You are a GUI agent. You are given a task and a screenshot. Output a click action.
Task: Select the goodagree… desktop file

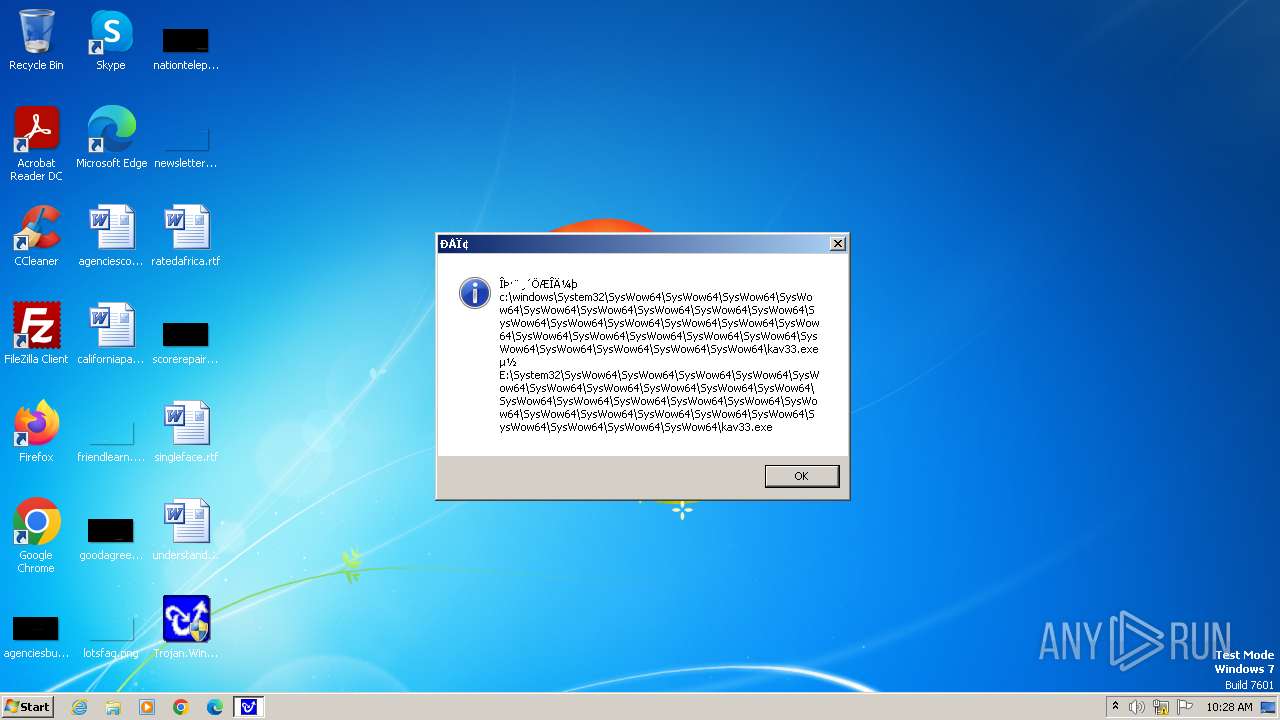(x=111, y=538)
